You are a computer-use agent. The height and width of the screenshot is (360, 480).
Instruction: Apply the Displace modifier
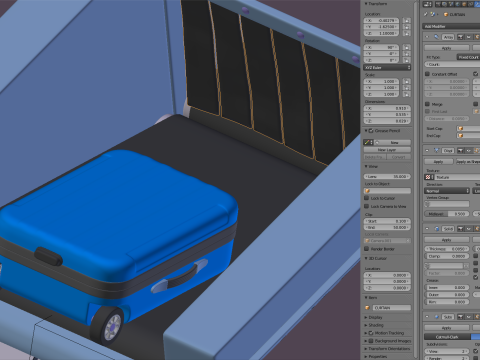438,162
